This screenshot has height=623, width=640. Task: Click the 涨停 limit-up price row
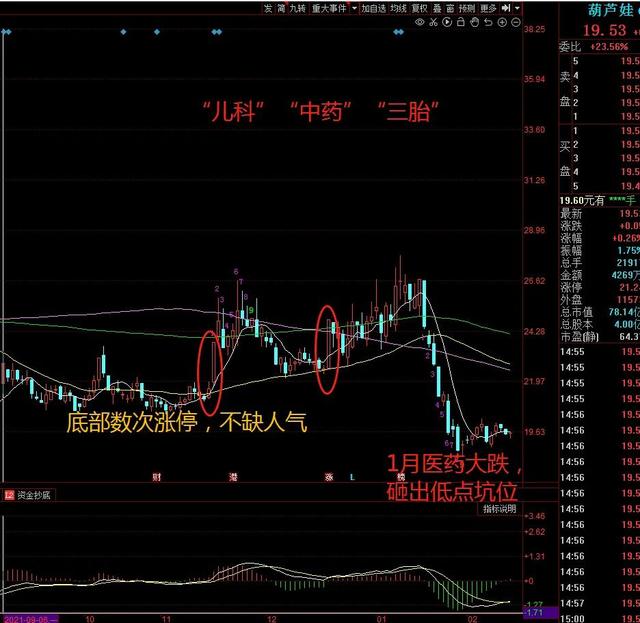click(x=599, y=287)
